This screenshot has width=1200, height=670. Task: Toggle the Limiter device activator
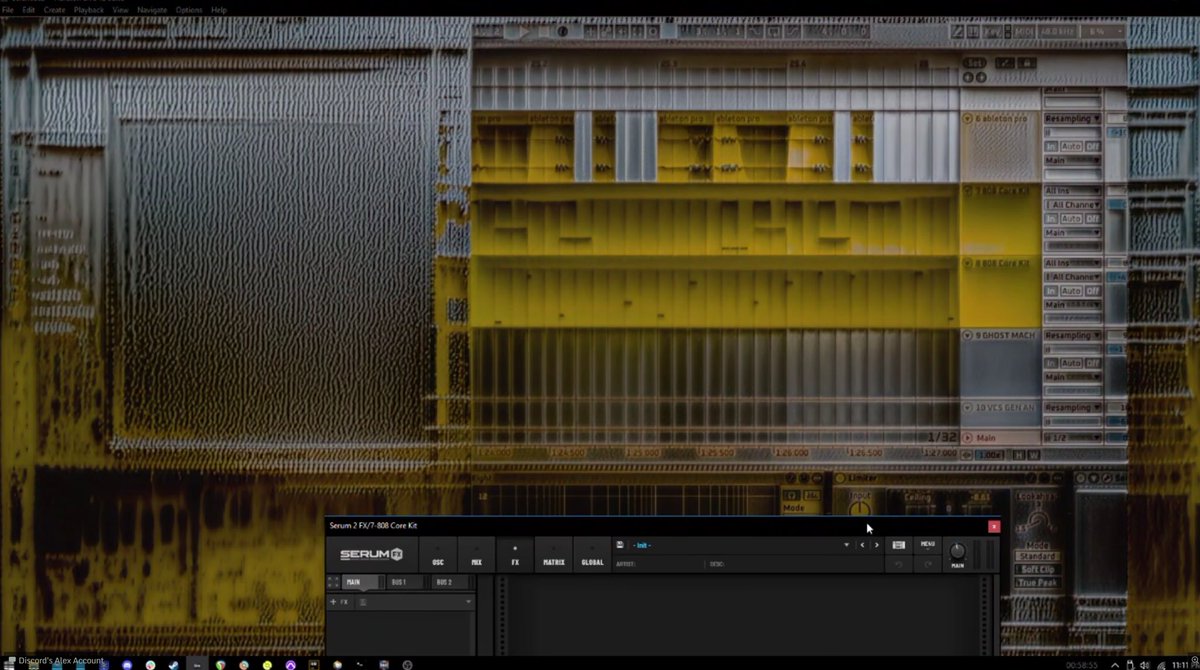839,478
